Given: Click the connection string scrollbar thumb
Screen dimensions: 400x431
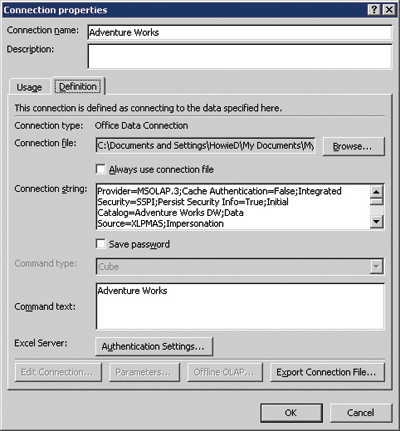Looking at the screenshot, I should point(376,202).
